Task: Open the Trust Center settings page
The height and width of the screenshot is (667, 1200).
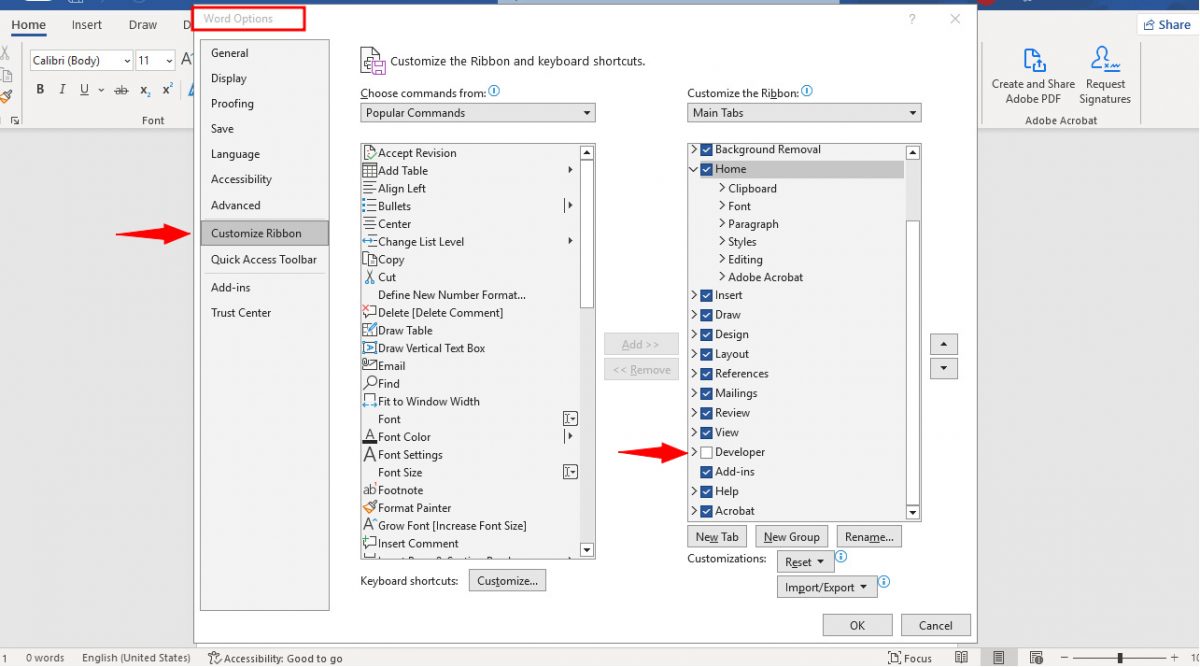Action: pyautogui.click(x=240, y=312)
